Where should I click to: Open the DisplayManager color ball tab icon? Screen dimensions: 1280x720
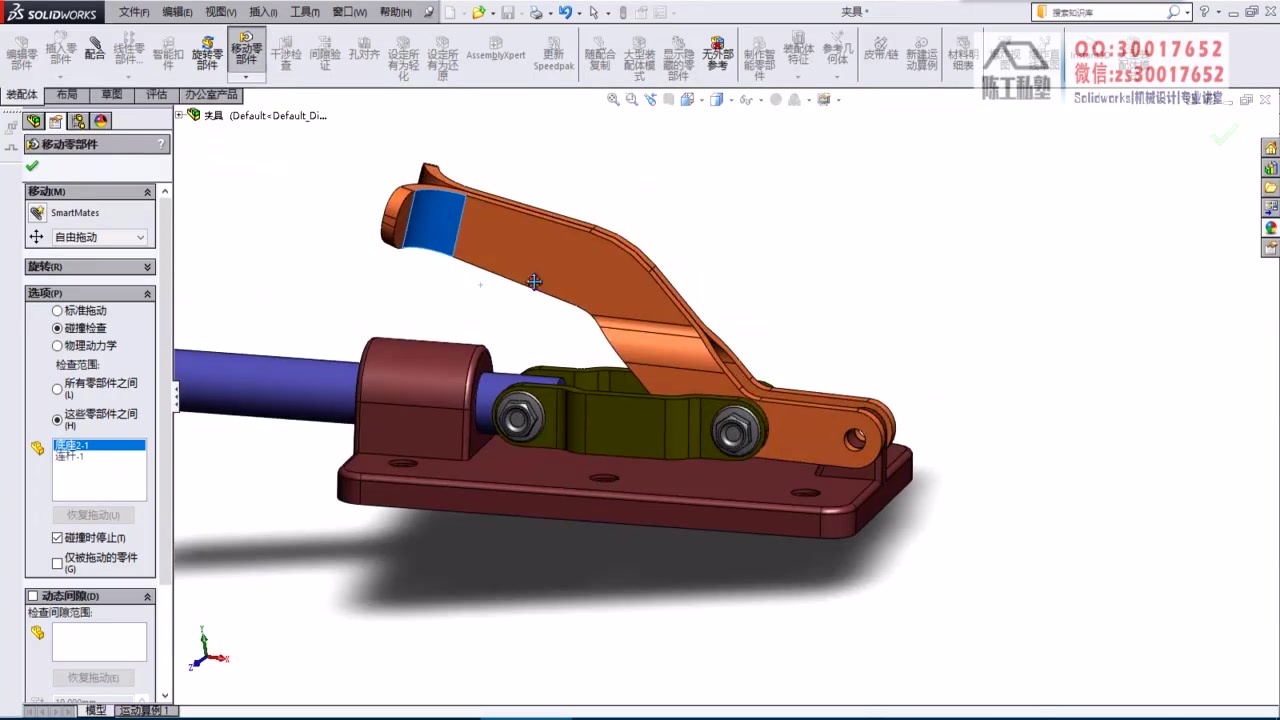click(x=100, y=121)
